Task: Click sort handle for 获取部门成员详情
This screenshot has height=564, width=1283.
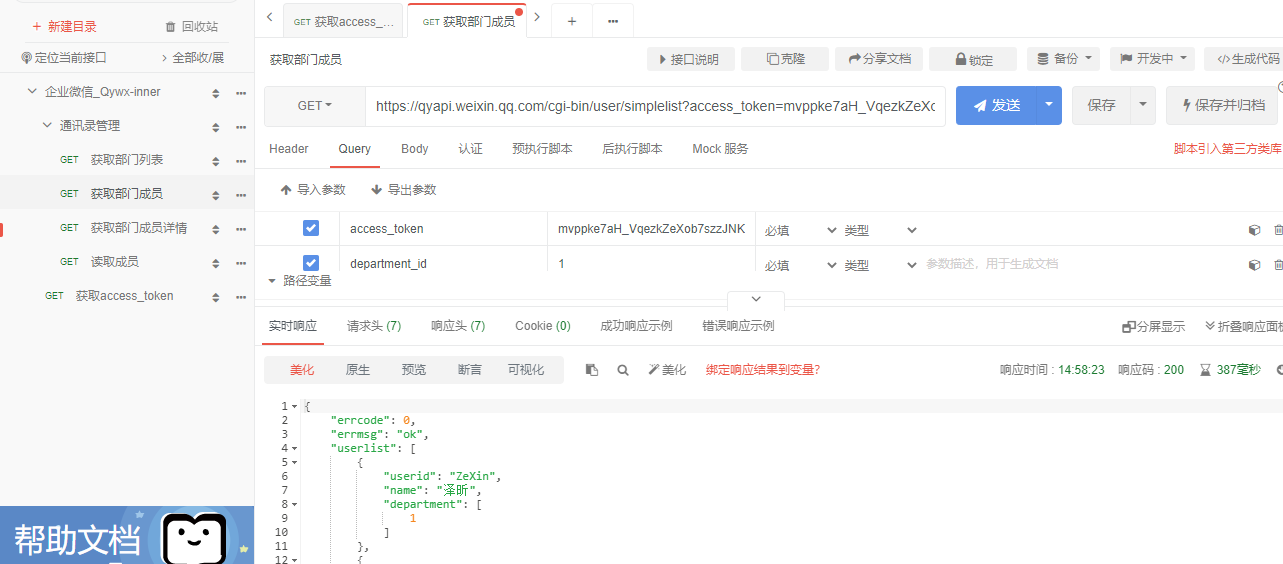Action: click(x=215, y=229)
